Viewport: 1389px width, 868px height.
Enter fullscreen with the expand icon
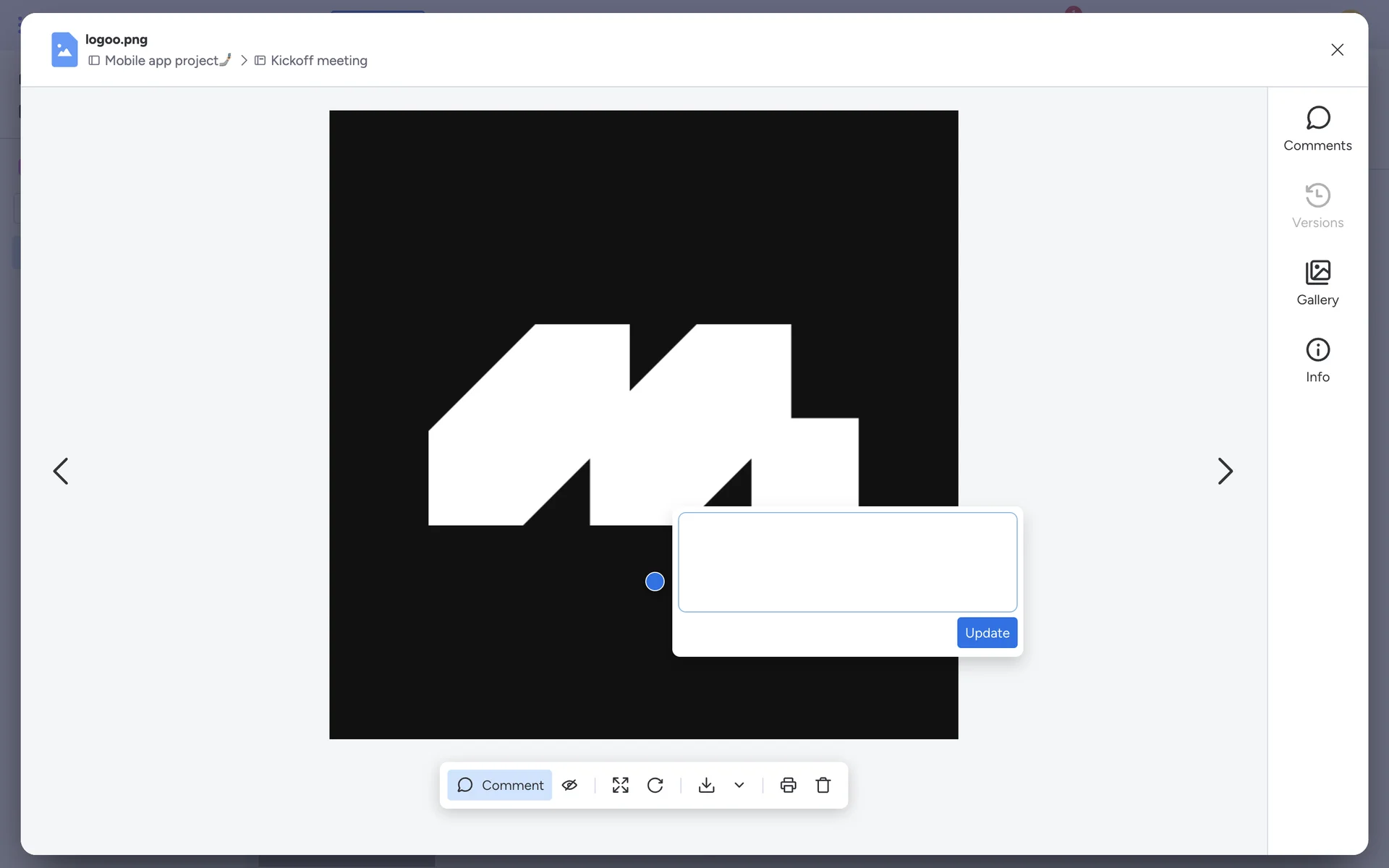click(x=620, y=785)
